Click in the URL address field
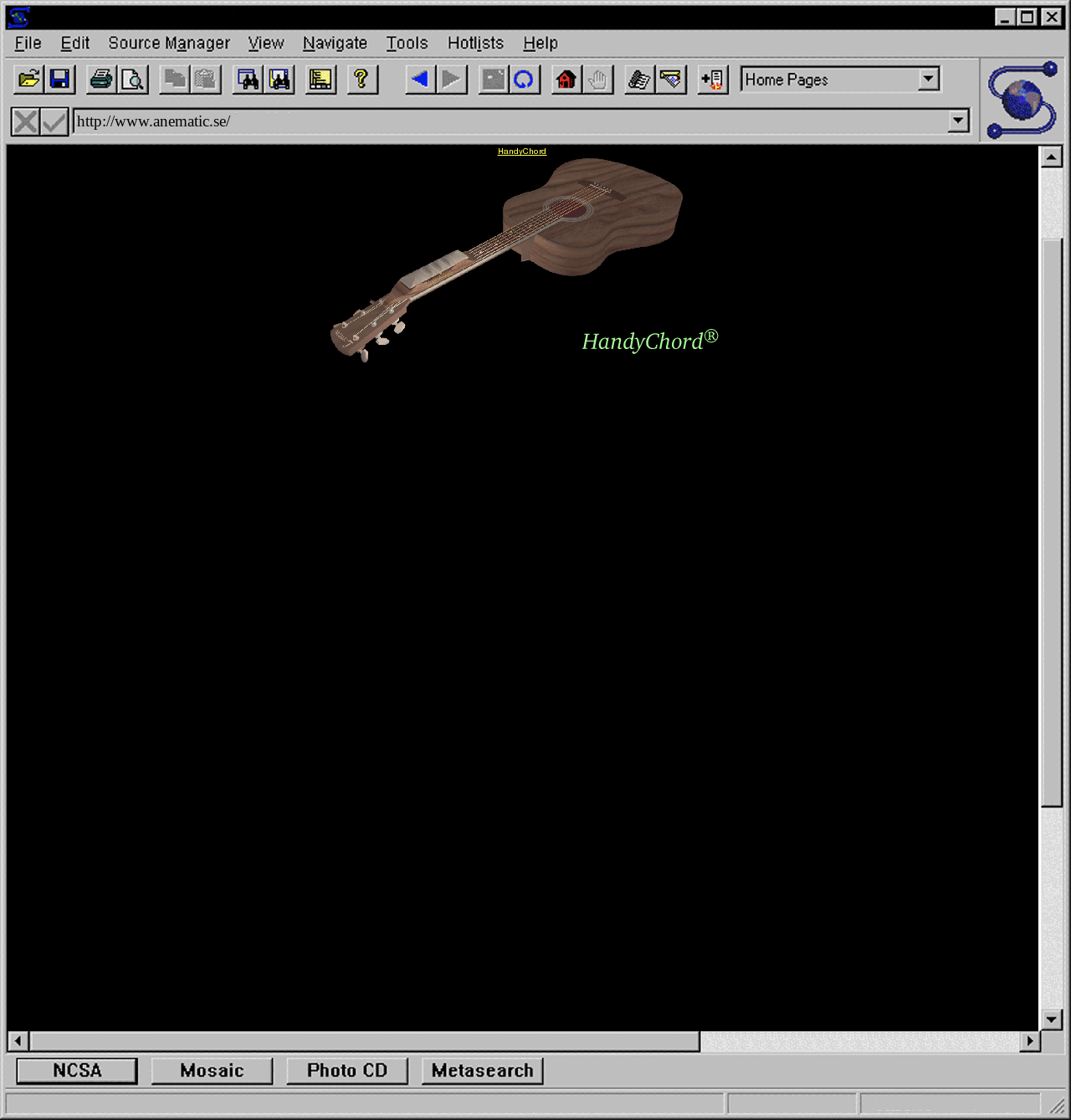The width and height of the screenshot is (1071, 1120). [502, 121]
